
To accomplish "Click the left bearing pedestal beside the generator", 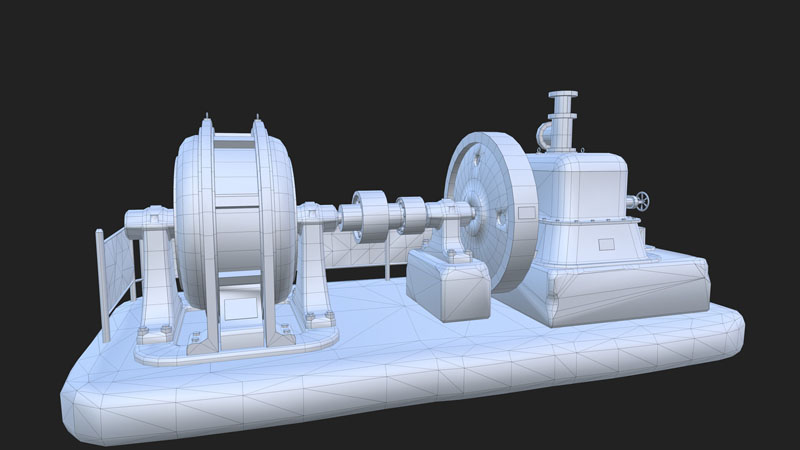I will [x=153, y=260].
